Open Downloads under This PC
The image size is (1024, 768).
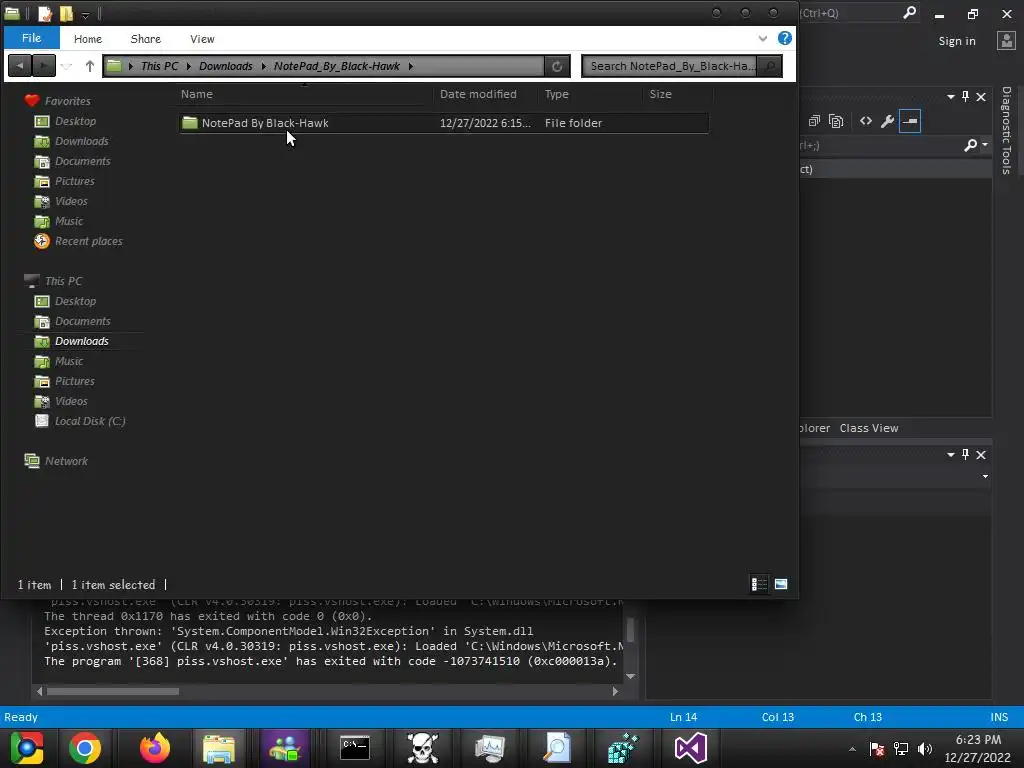click(x=82, y=341)
